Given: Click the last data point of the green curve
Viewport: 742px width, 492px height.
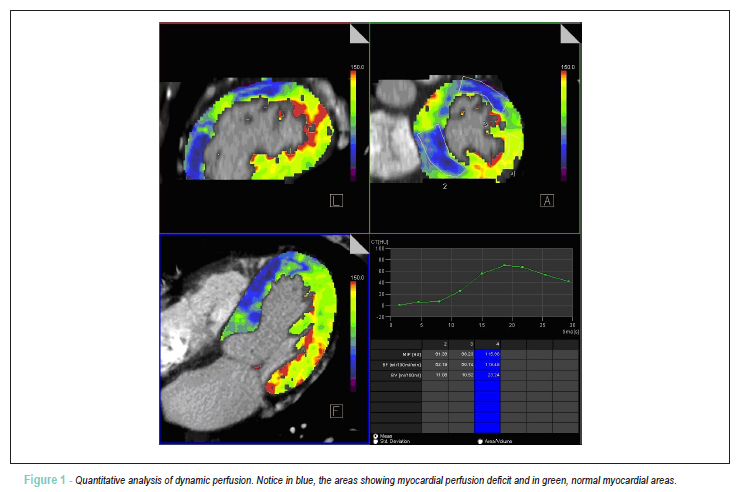Looking at the screenshot, I should pyautogui.click(x=568, y=281).
